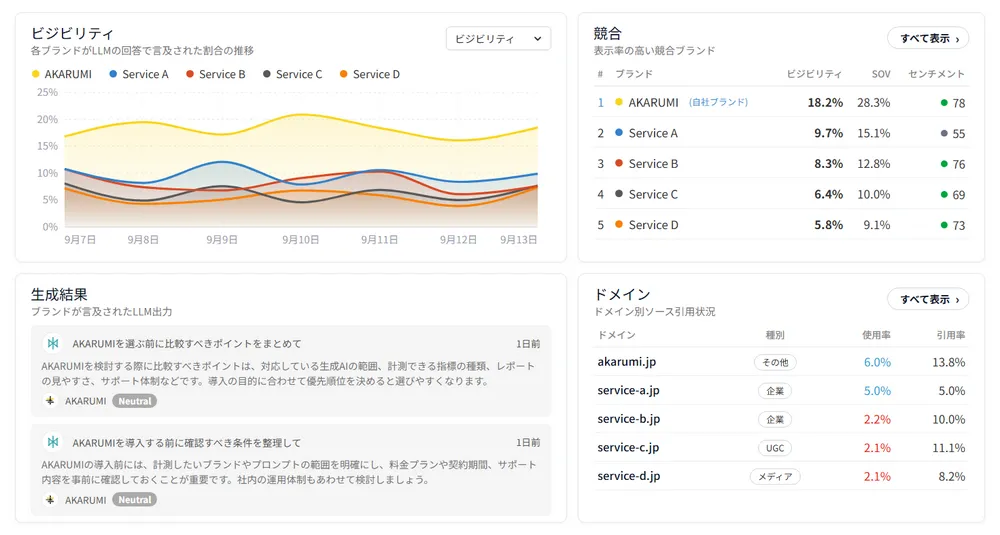The width and height of the screenshot is (1000, 535).
Task: Click Service A grey sentiment indicator 55
Action: pos(953,133)
